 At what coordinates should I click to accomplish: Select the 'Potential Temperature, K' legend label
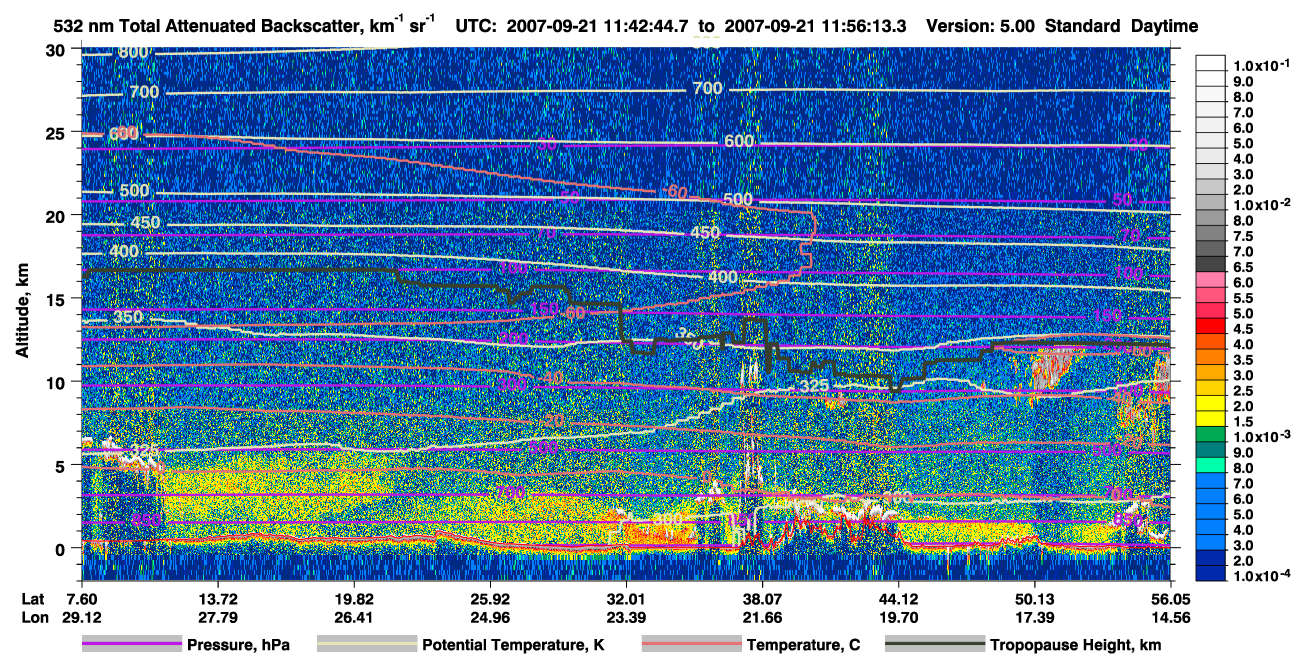click(x=513, y=645)
